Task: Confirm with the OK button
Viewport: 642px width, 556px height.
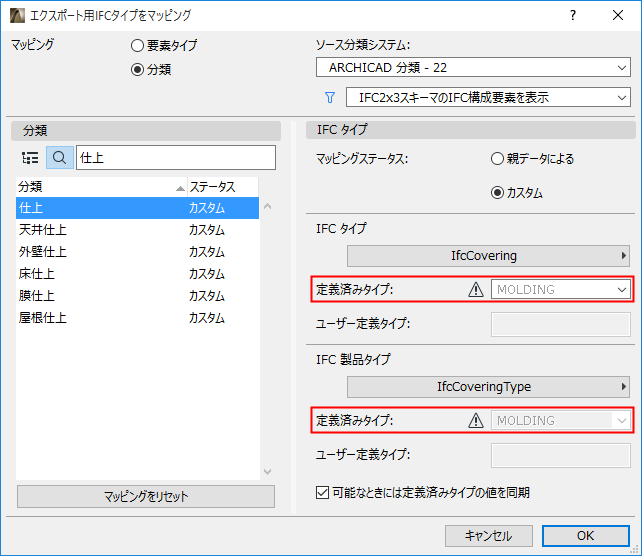Action: click(x=585, y=536)
